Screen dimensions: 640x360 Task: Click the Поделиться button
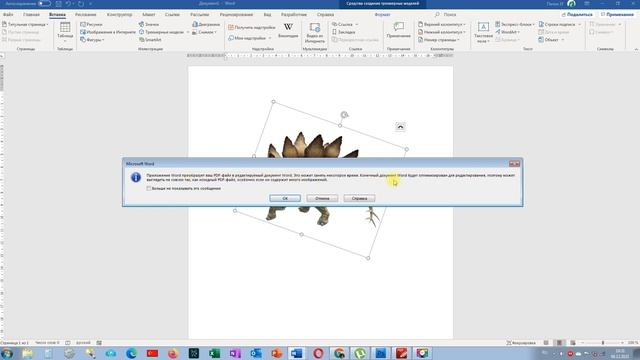[577, 15]
